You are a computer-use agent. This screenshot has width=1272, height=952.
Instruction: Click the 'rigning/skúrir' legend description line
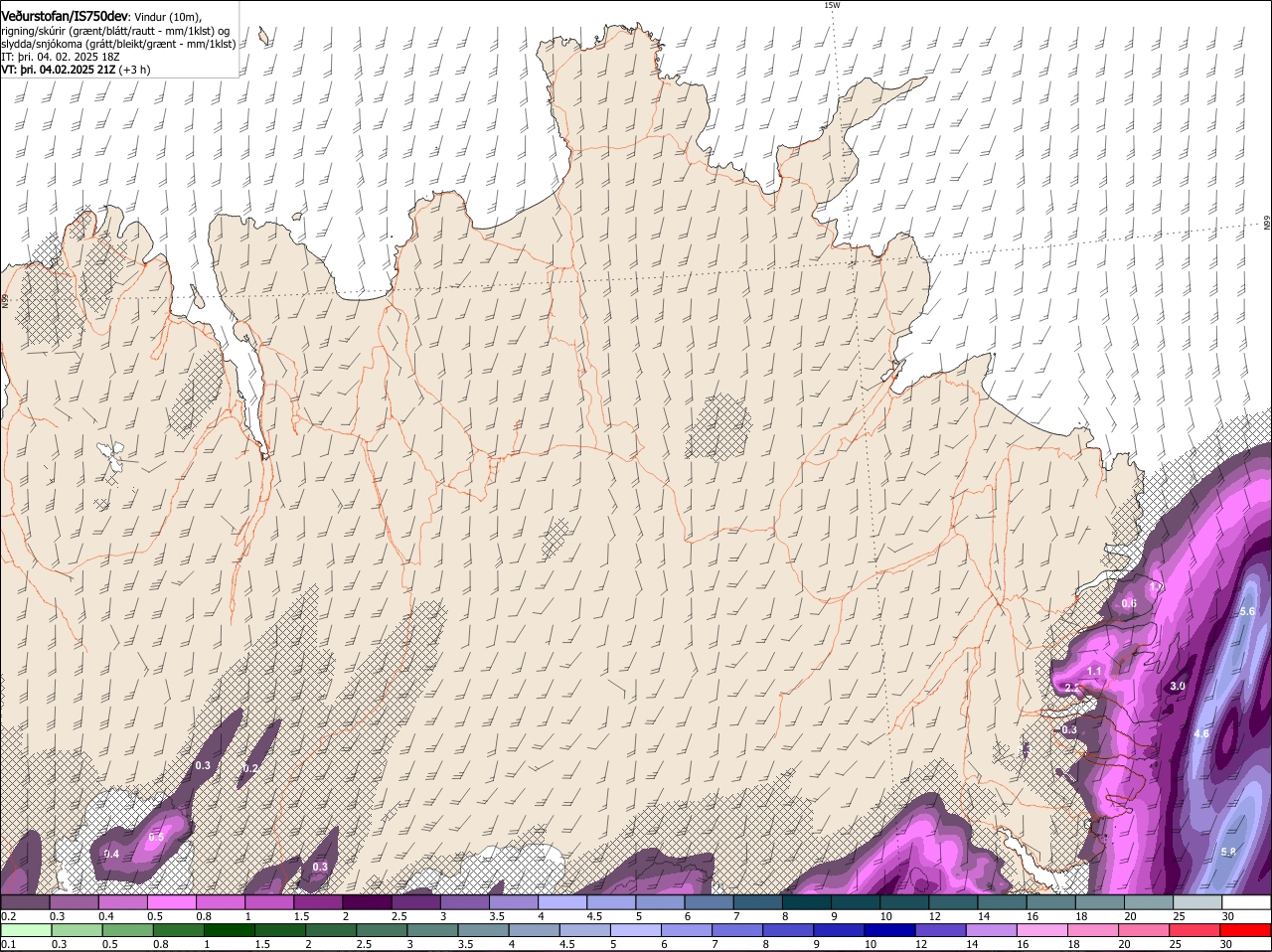115,31
